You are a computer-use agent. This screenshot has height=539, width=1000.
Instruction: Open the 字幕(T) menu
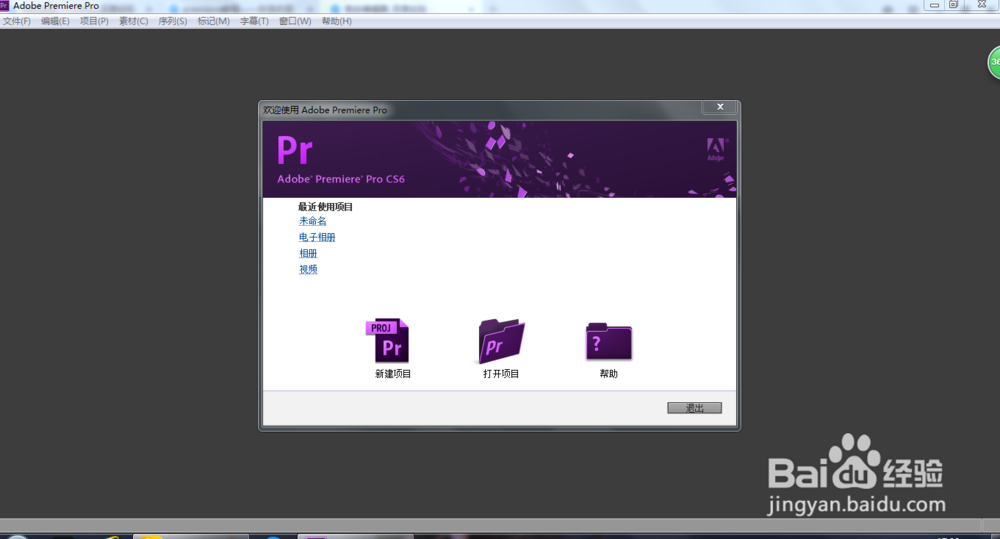point(254,21)
